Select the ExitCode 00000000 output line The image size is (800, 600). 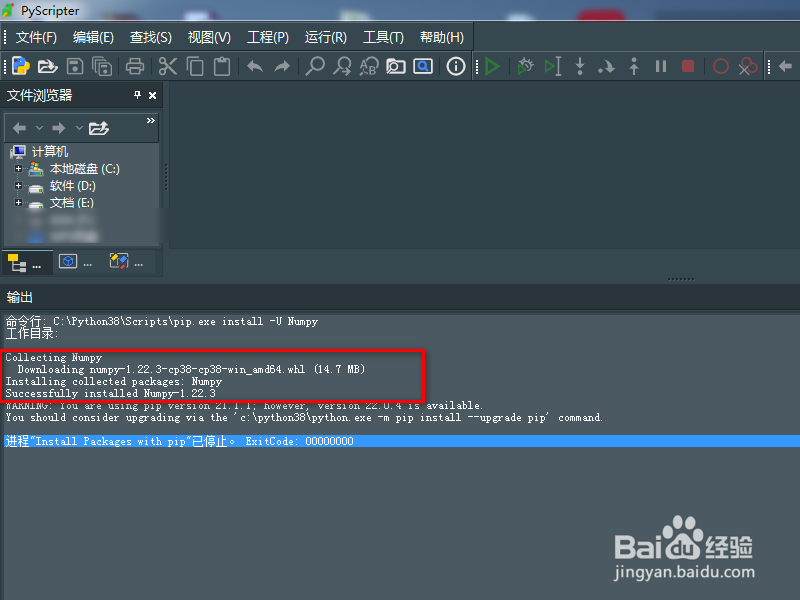[400, 441]
